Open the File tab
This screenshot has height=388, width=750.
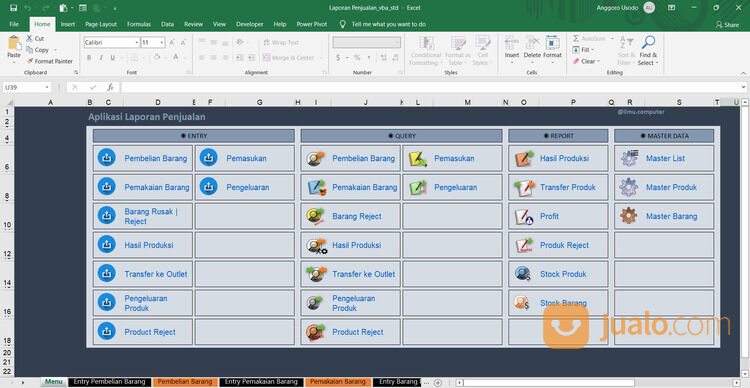pos(14,24)
